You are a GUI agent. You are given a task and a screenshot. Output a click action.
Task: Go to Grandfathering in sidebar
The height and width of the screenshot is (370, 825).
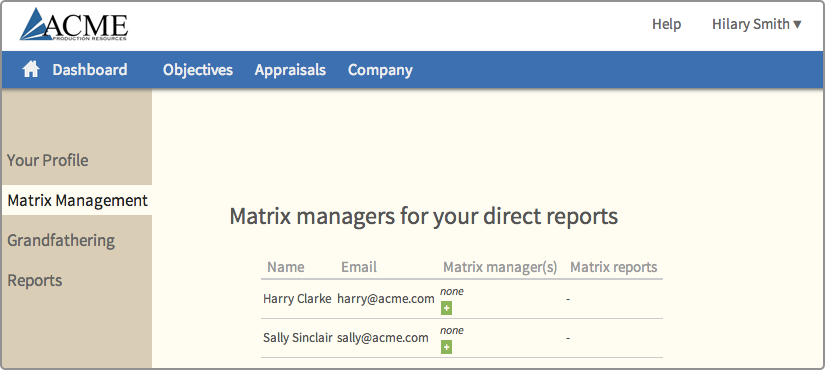click(x=61, y=241)
